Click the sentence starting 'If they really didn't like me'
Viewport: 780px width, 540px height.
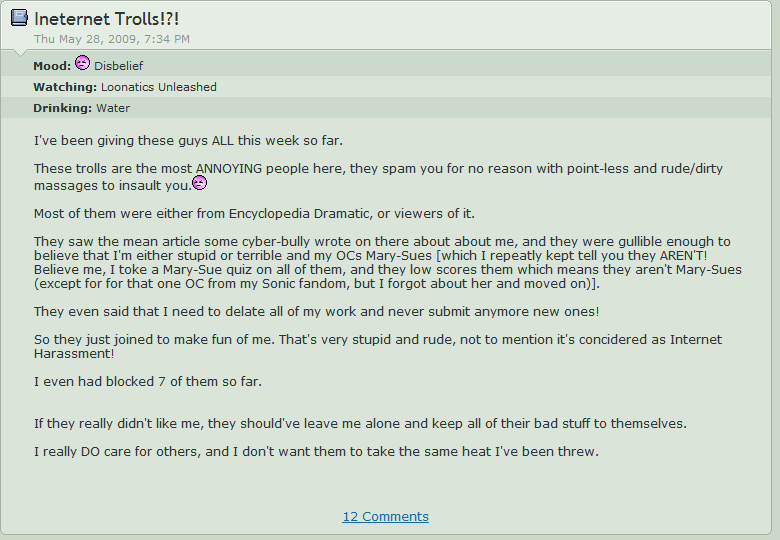click(x=360, y=423)
